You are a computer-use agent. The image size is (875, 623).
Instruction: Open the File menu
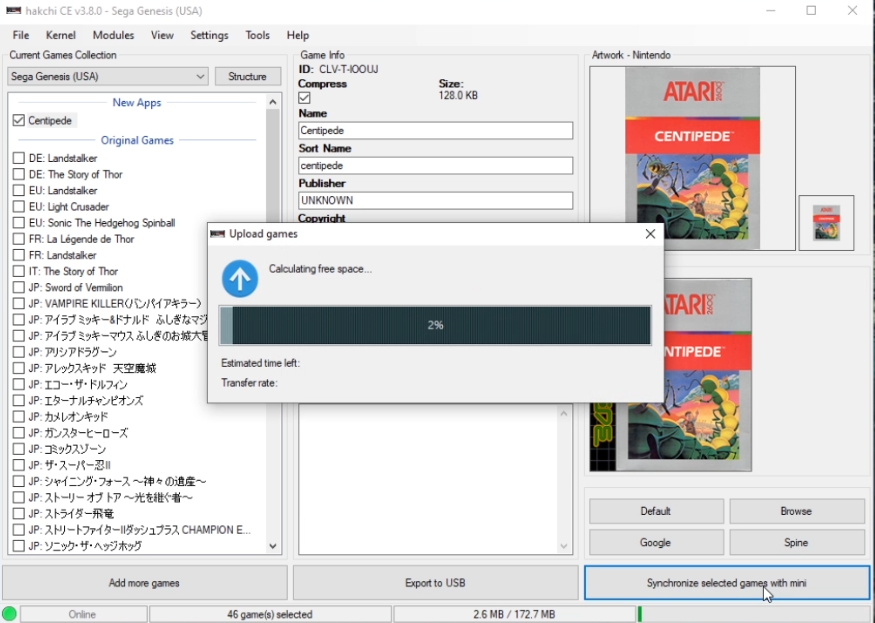(x=21, y=35)
